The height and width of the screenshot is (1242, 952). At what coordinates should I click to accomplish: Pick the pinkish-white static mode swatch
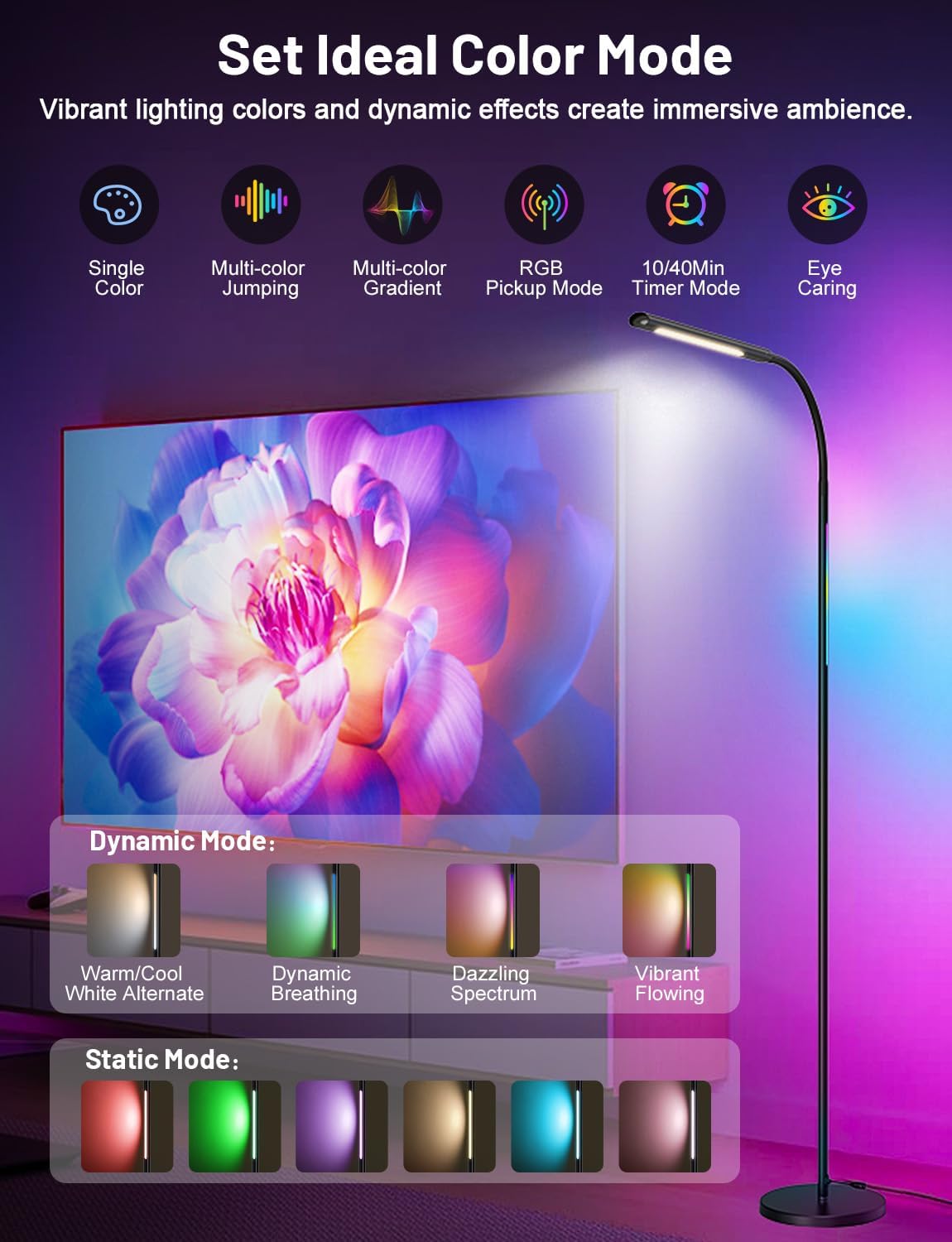[665, 1126]
